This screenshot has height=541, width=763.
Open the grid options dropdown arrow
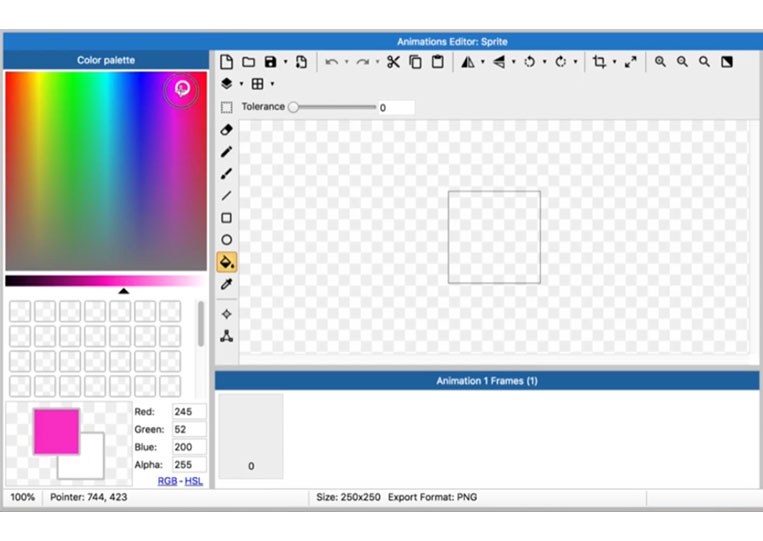272,84
